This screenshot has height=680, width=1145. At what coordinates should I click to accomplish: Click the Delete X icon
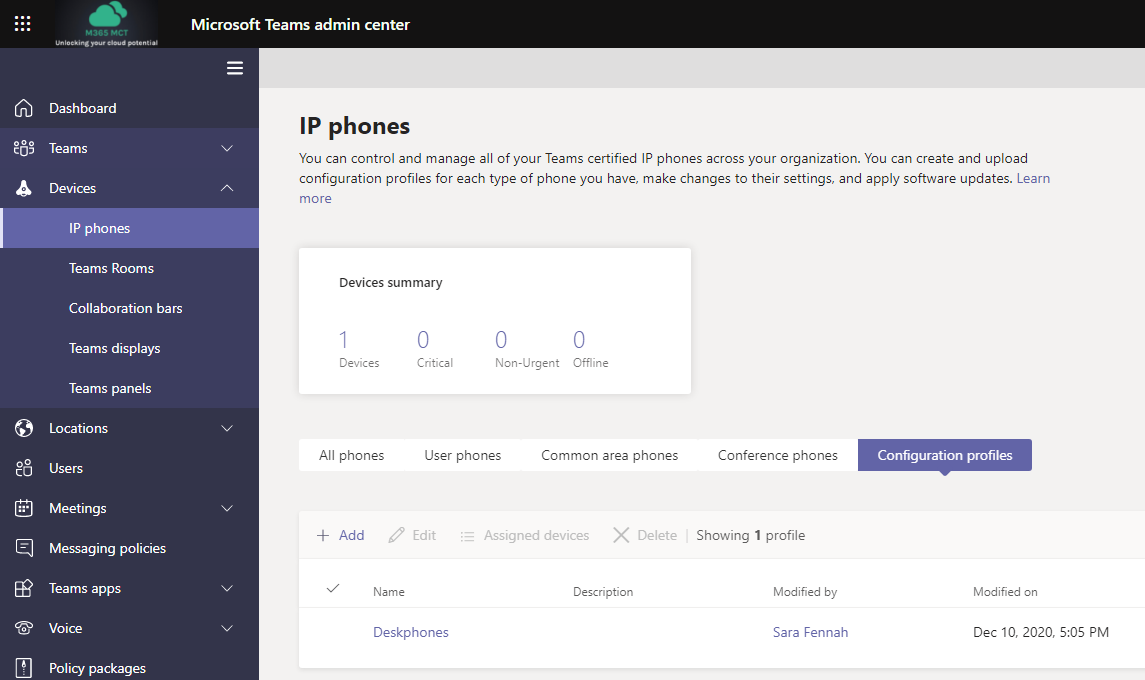pyautogui.click(x=621, y=535)
